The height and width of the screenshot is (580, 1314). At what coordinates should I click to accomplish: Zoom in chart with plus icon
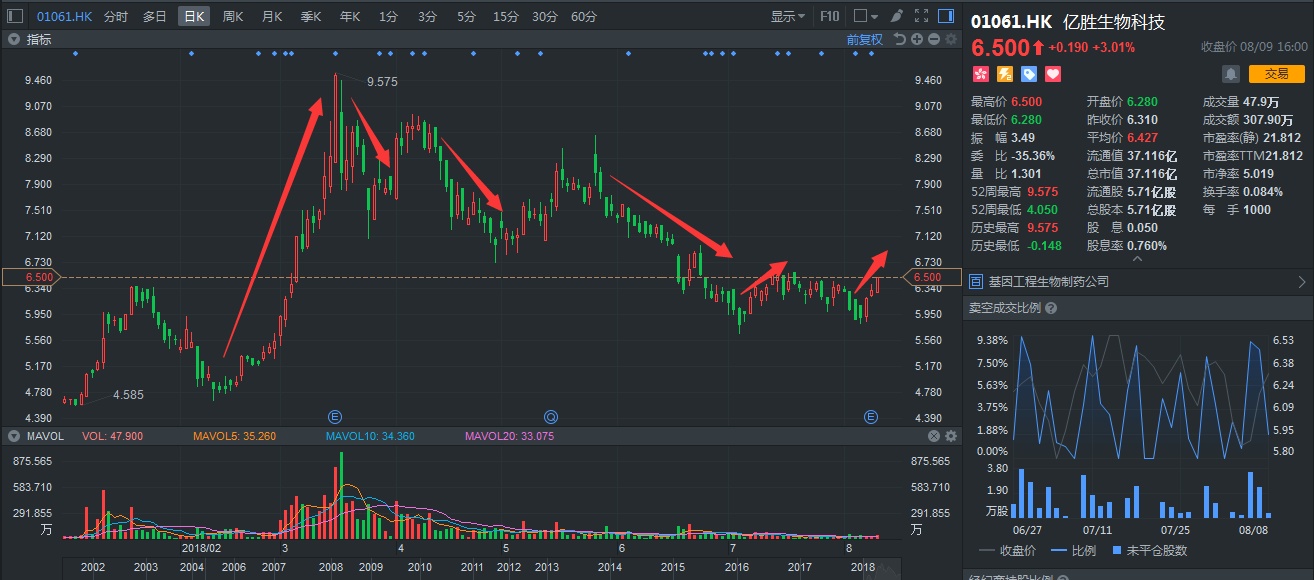pyautogui.click(x=917, y=39)
